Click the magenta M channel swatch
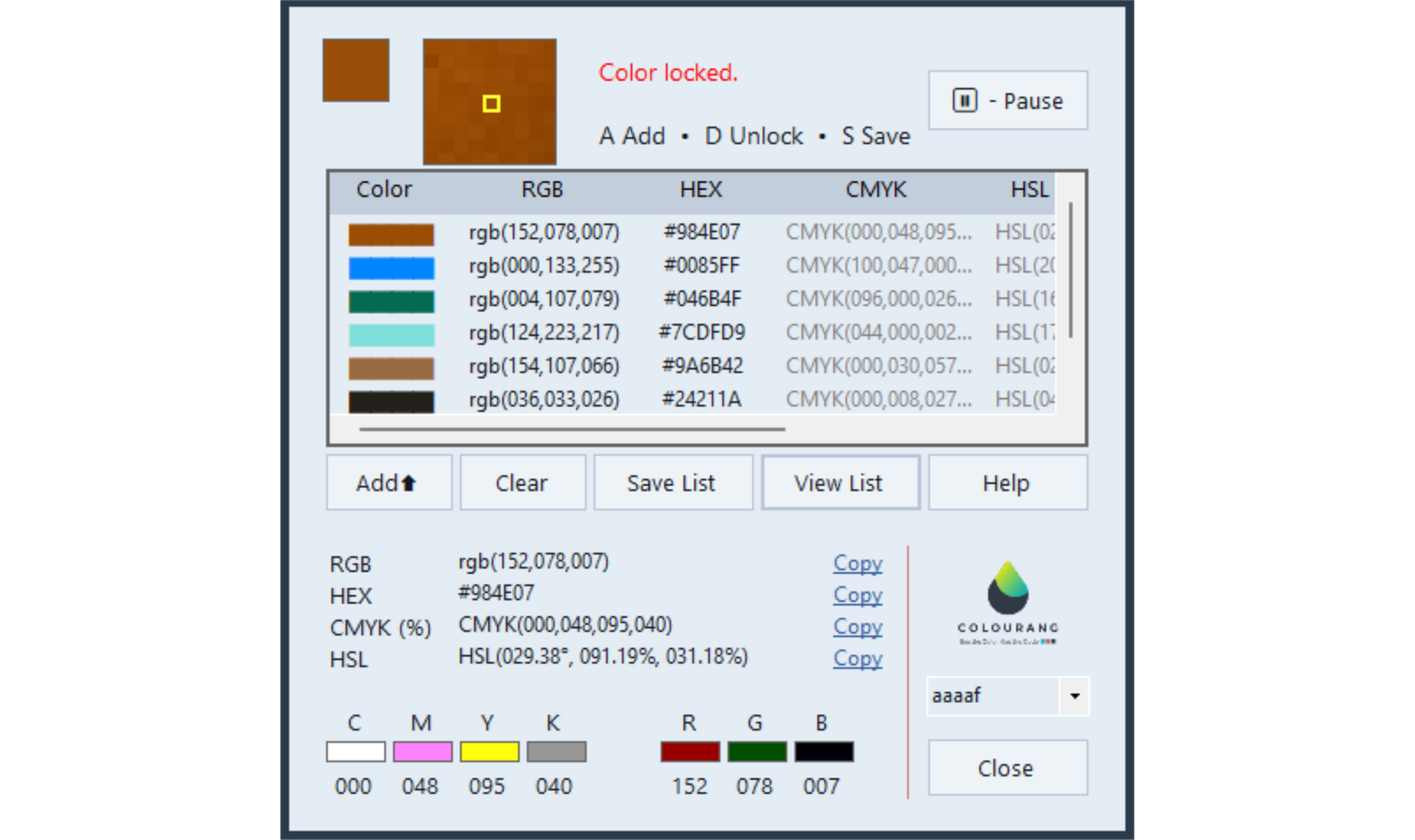The height and width of the screenshot is (840, 1415). point(423,752)
